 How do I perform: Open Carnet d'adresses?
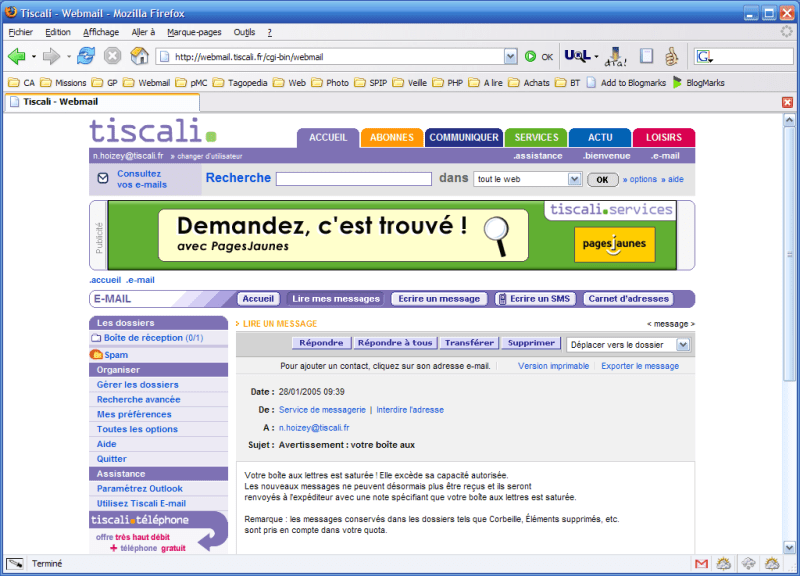(x=629, y=299)
